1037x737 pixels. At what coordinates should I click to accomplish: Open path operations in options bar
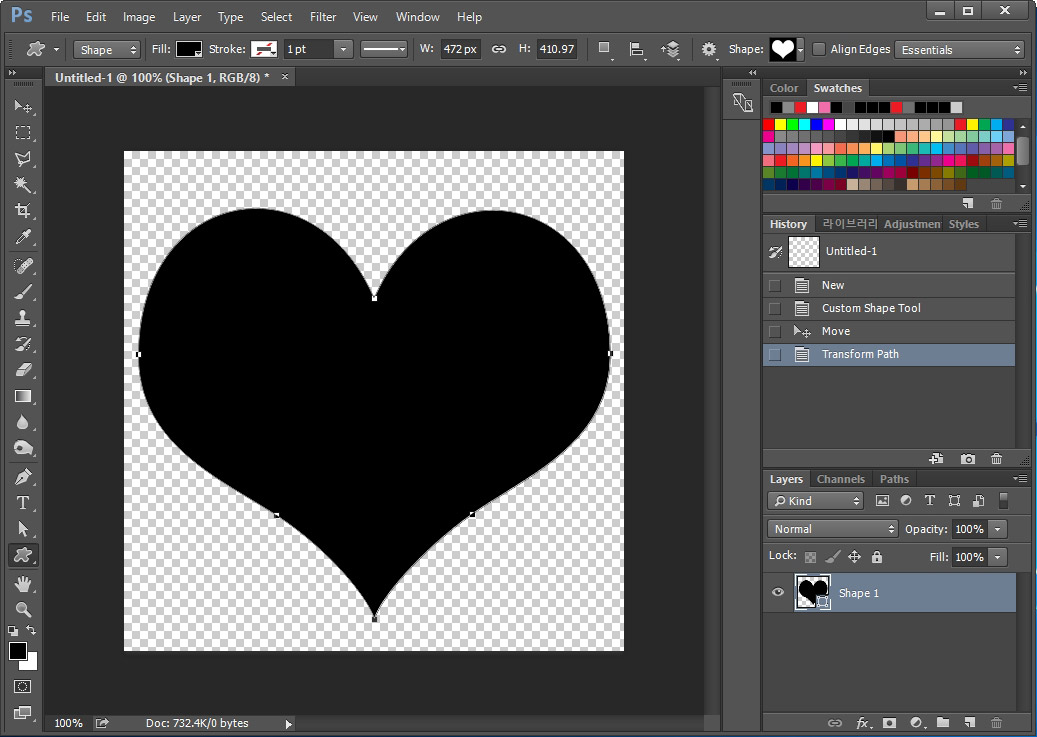[604, 49]
